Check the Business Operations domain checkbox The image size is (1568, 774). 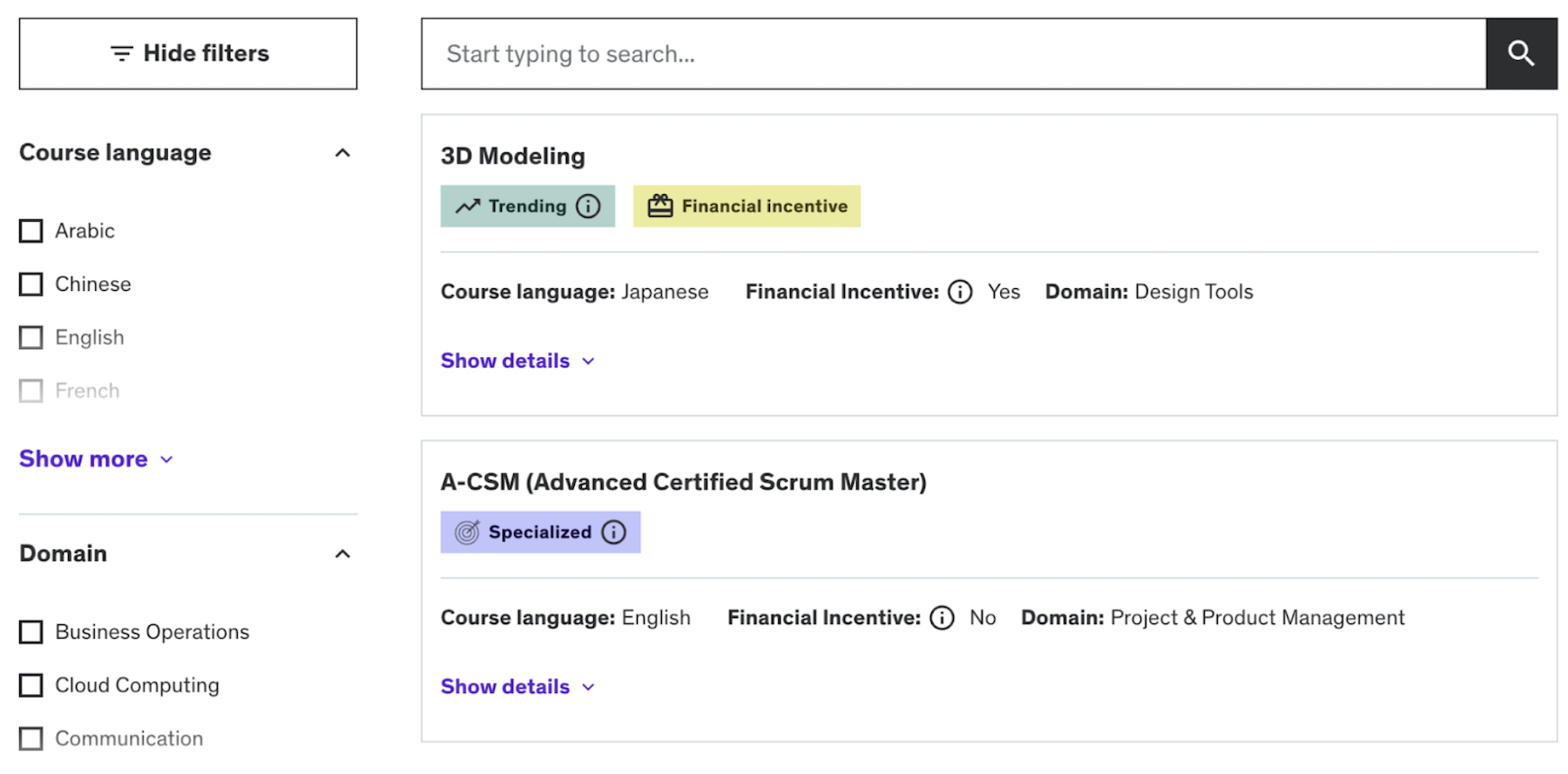coord(31,632)
